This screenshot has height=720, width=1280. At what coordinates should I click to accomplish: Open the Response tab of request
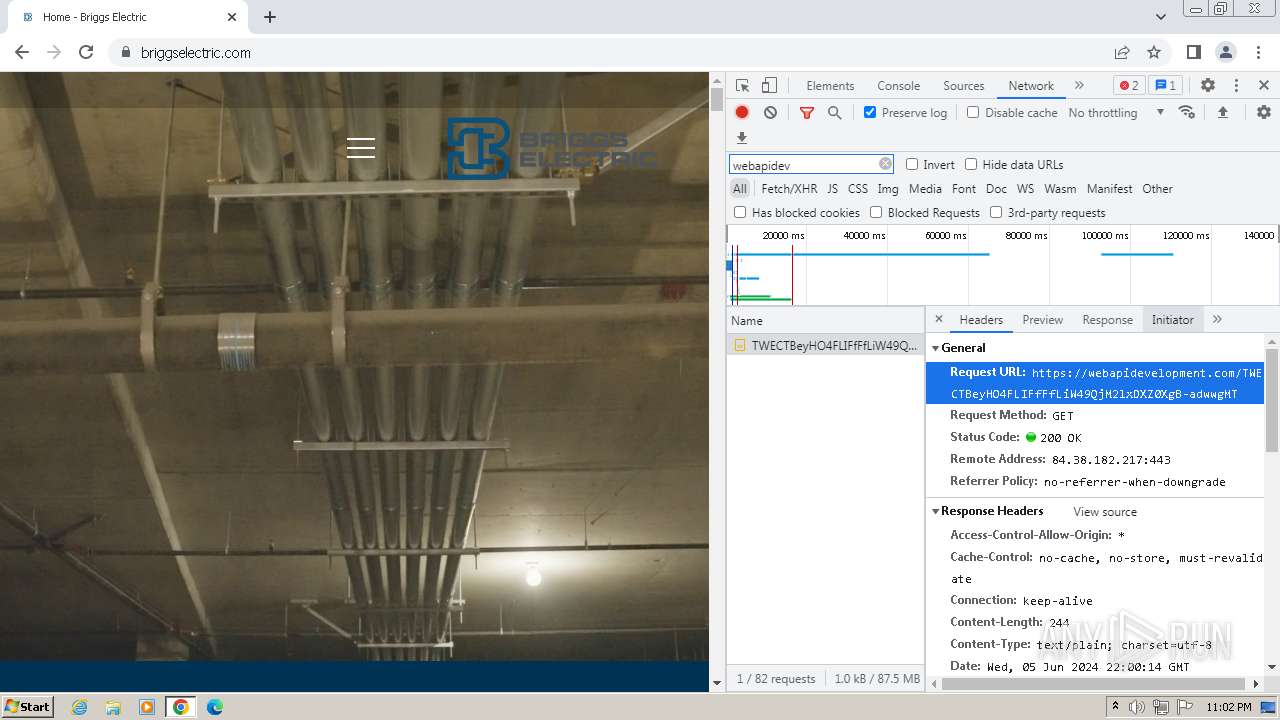point(1107,319)
